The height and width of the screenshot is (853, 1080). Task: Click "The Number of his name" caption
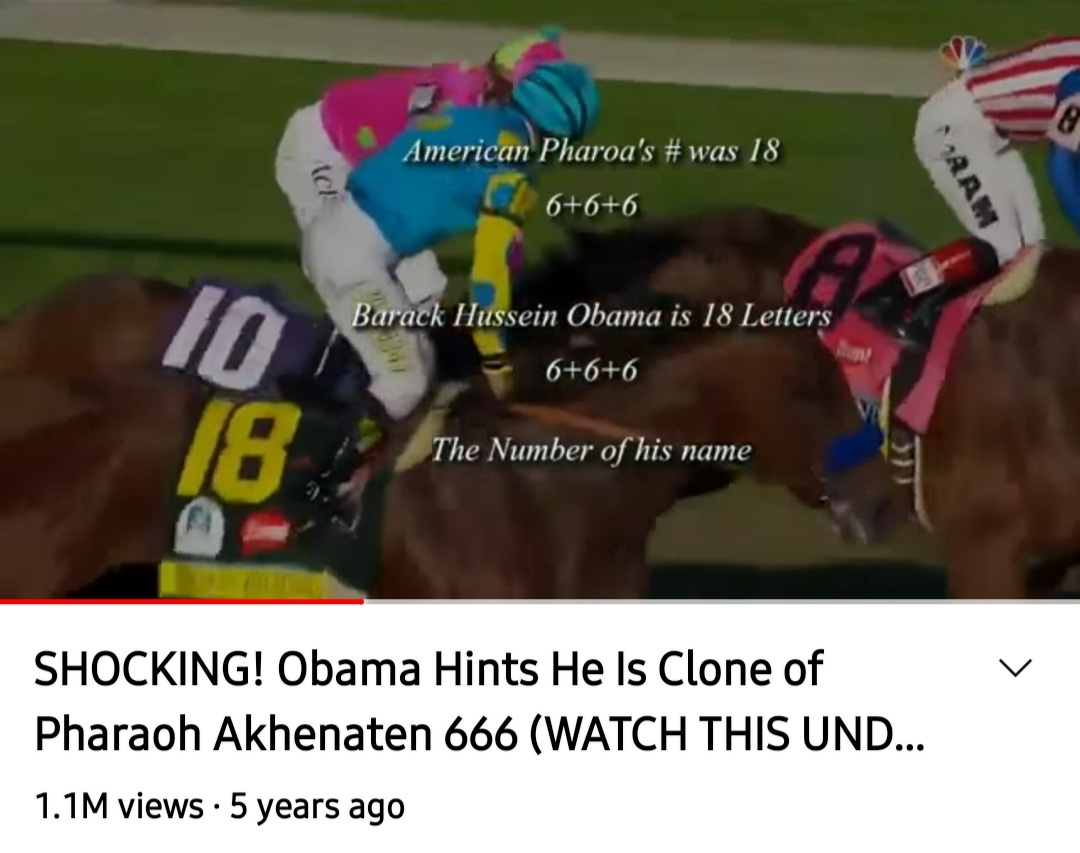click(591, 451)
